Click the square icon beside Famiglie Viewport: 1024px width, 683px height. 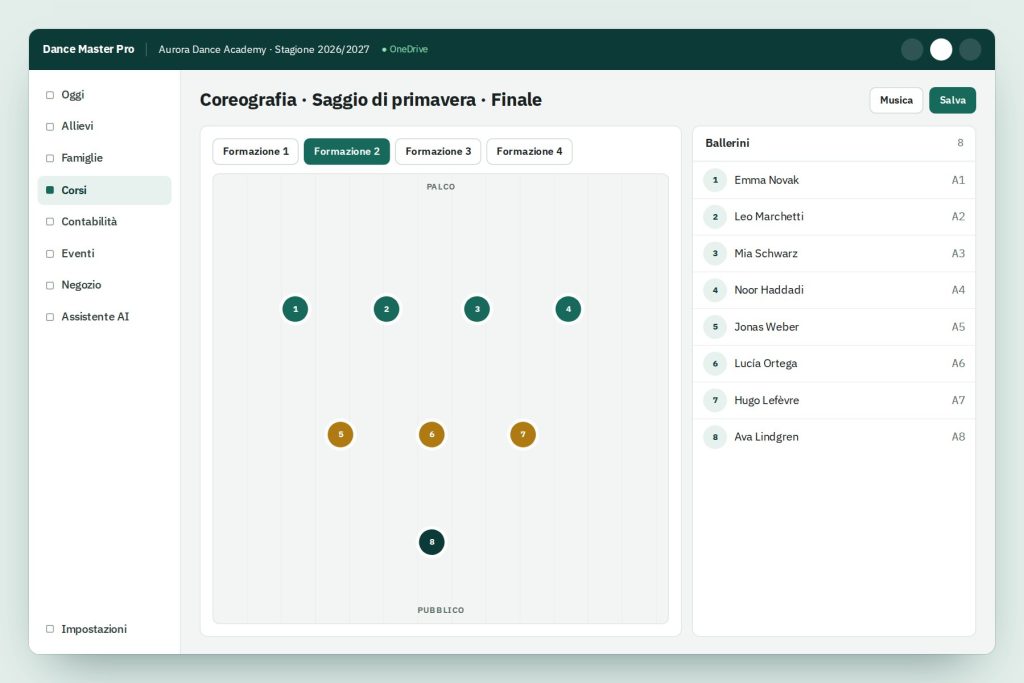point(50,158)
